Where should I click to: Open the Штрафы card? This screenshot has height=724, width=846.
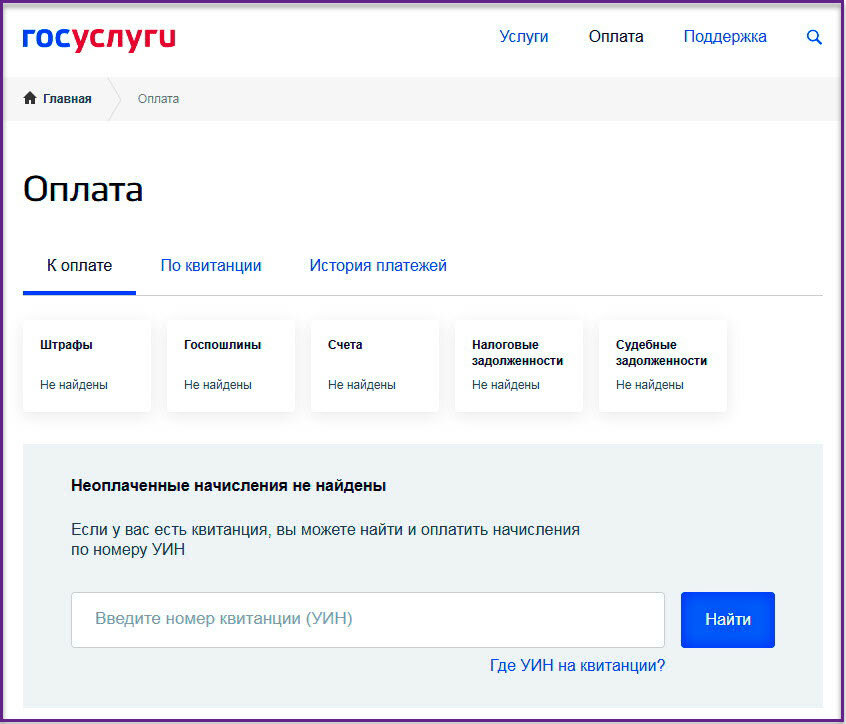tap(86, 364)
